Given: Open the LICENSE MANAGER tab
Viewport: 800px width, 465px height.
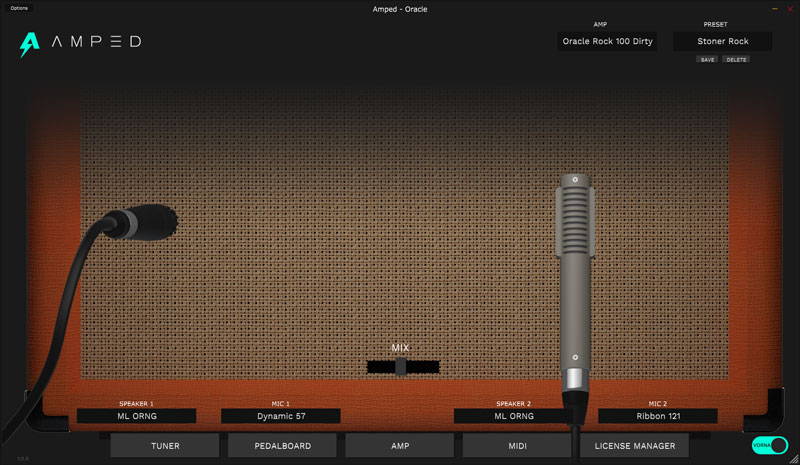Looking at the screenshot, I should click(x=635, y=446).
